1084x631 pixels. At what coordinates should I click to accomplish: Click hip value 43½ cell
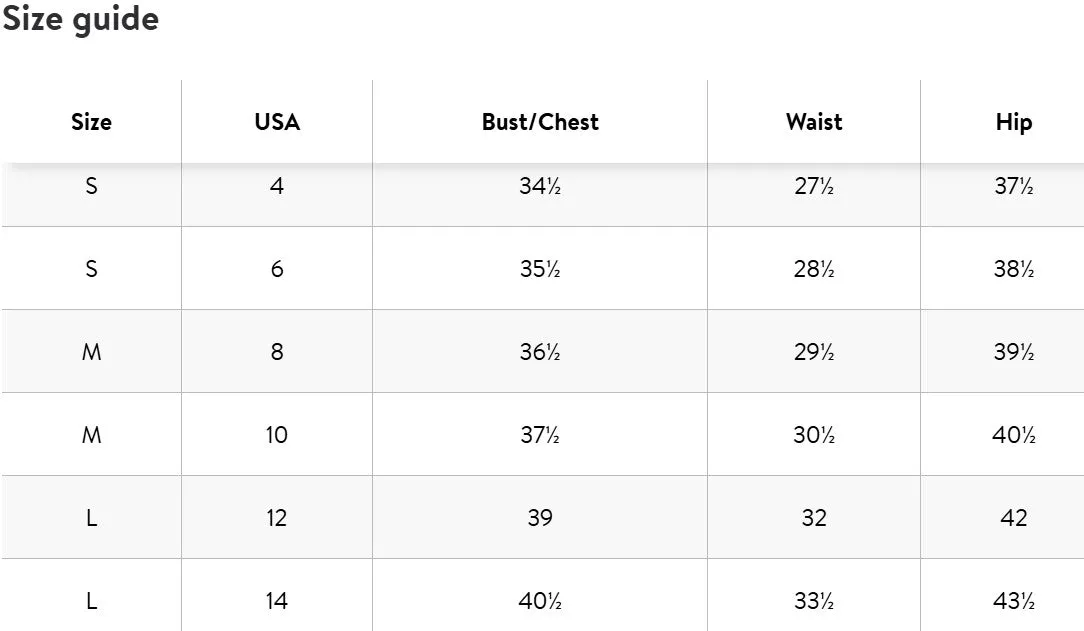pyautogui.click(x=1013, y=601)
